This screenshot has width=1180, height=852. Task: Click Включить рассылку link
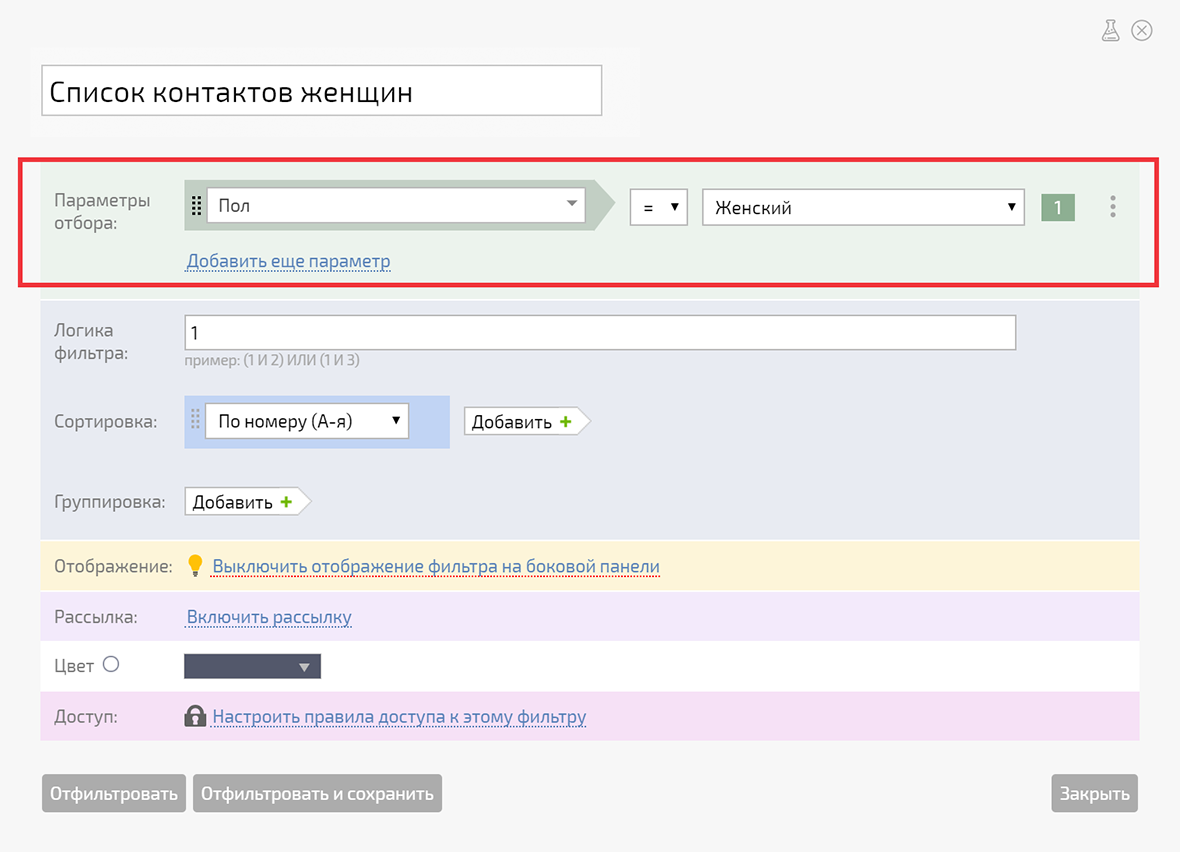point(269,617)
